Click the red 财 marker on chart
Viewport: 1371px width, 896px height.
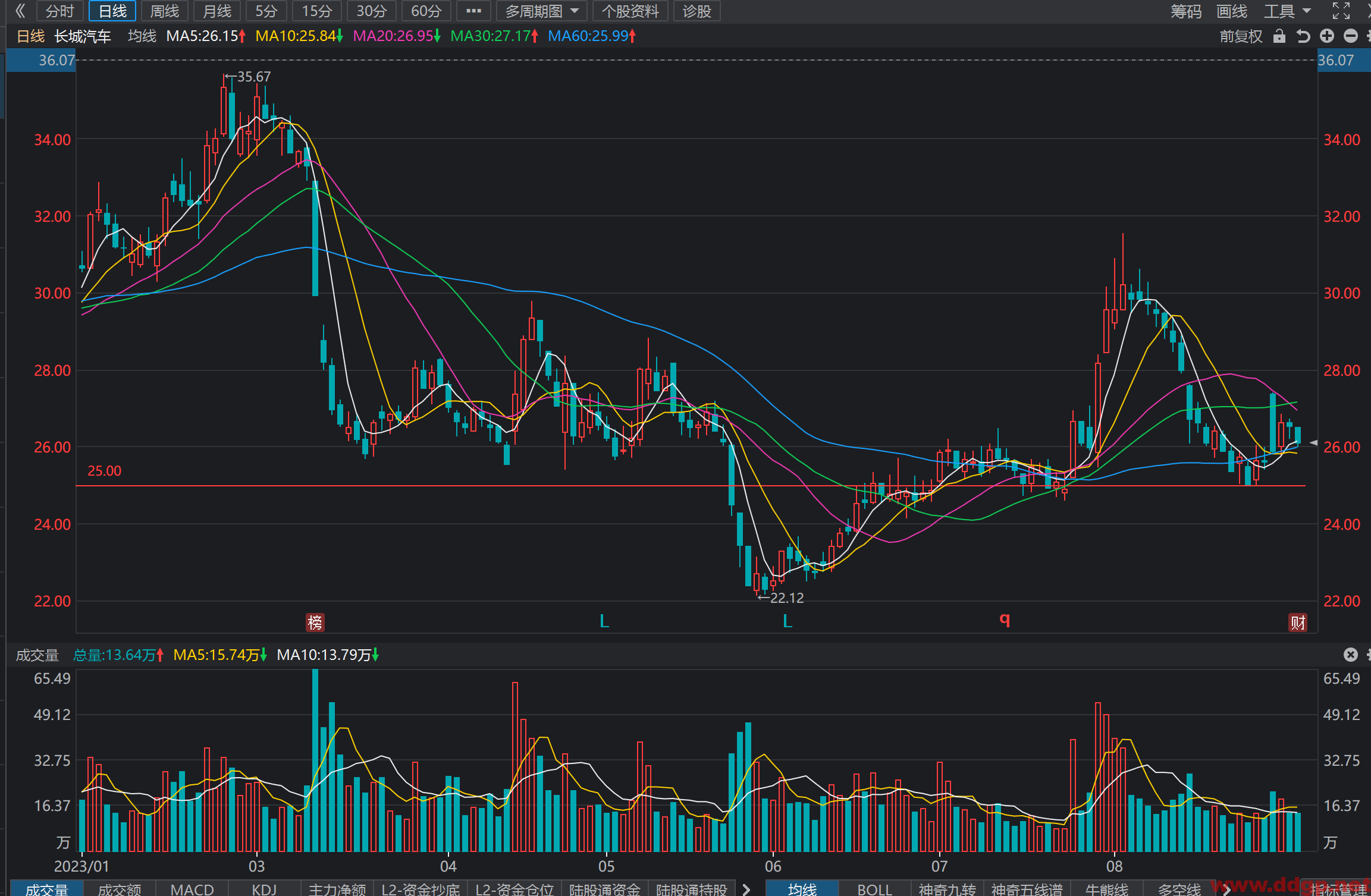(1298, 622)
